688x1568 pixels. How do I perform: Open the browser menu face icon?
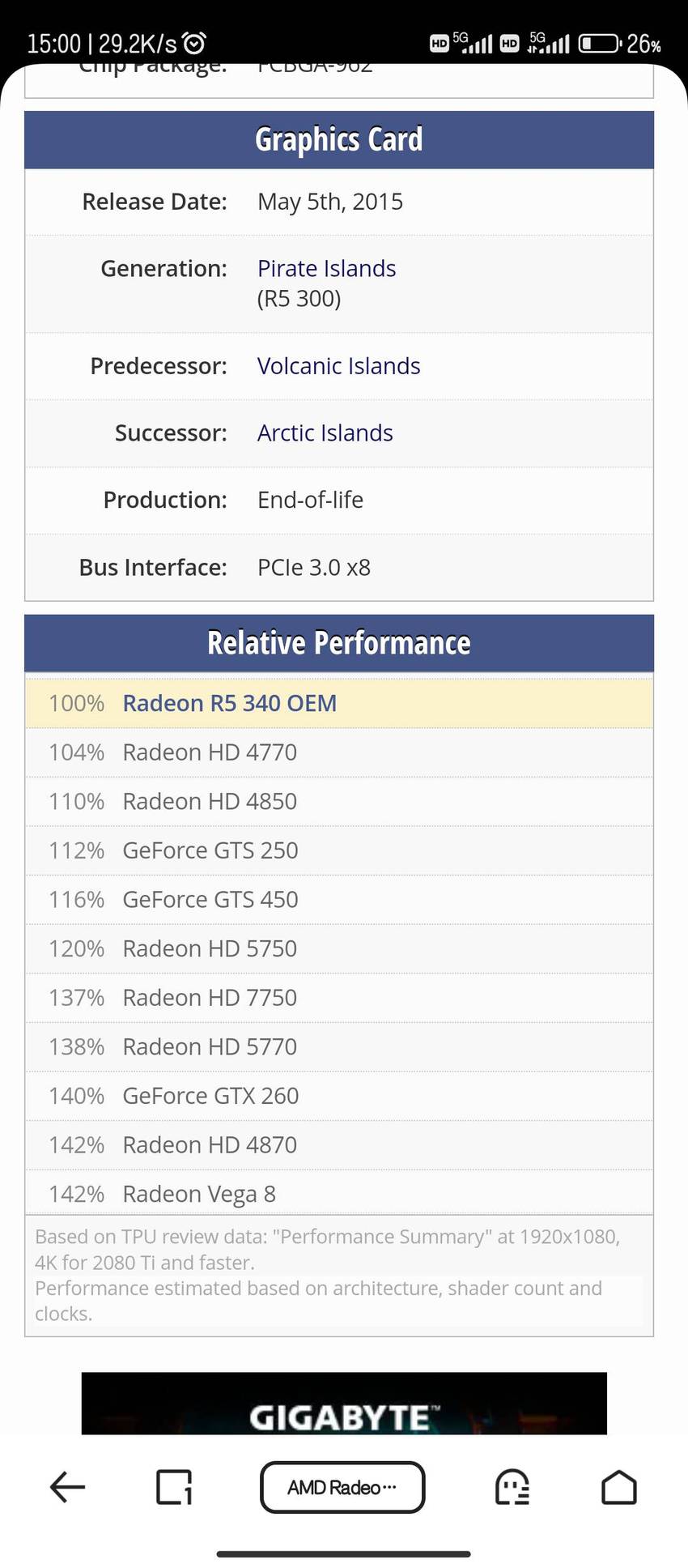click(x=512, y=1487)
